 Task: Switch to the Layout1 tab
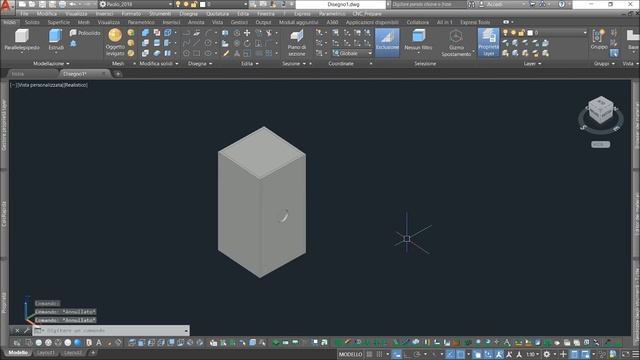(x=46, y=353)
